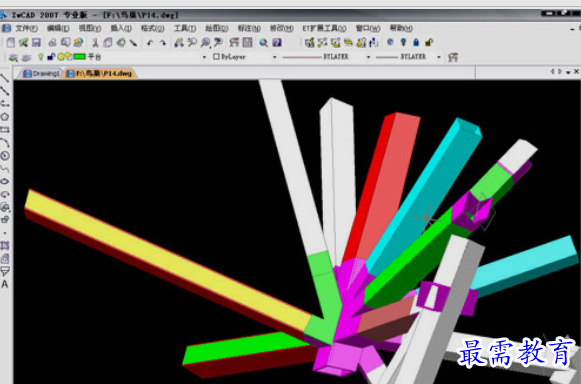Open the 标注 menu
The image size is (581, 384).
point(249,28)
